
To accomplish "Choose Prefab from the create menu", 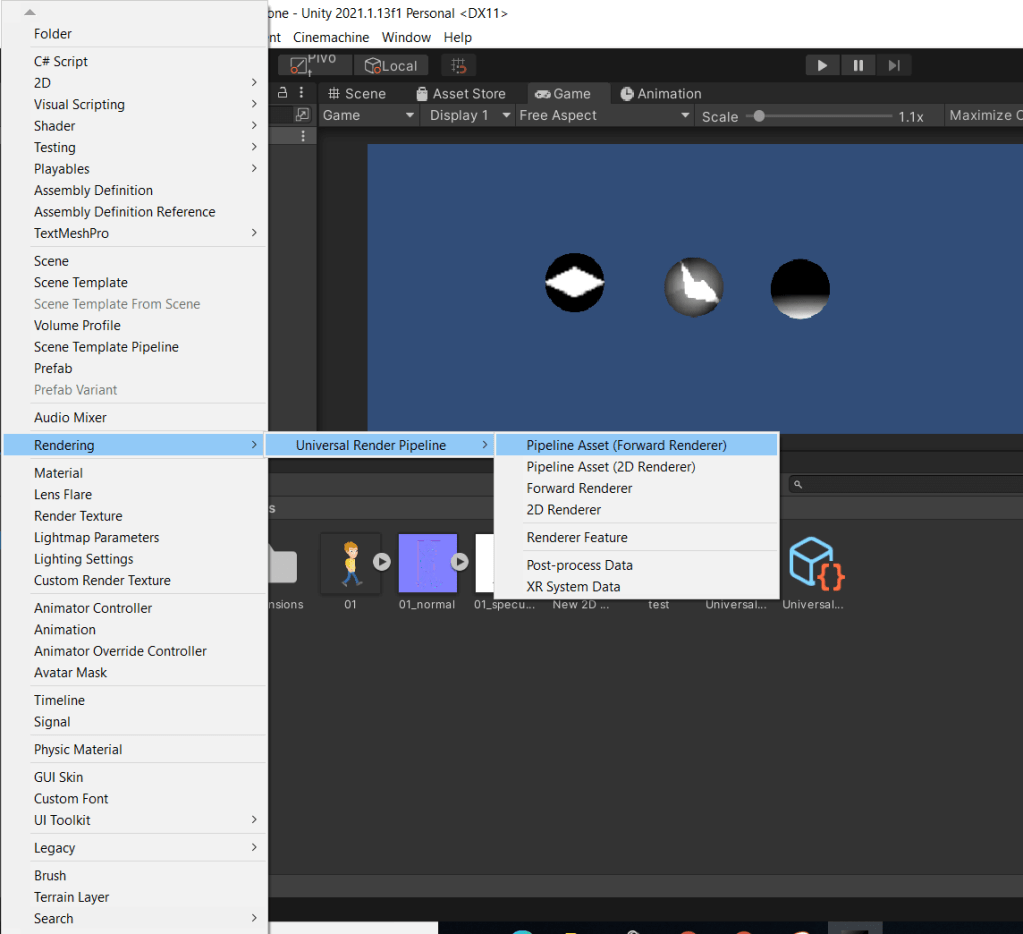I will pos(136,369).
